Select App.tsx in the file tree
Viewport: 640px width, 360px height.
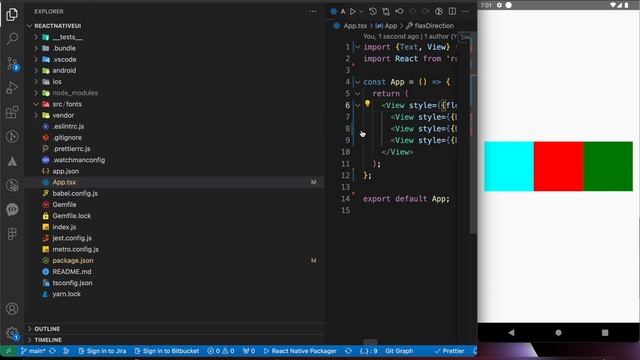175,182
